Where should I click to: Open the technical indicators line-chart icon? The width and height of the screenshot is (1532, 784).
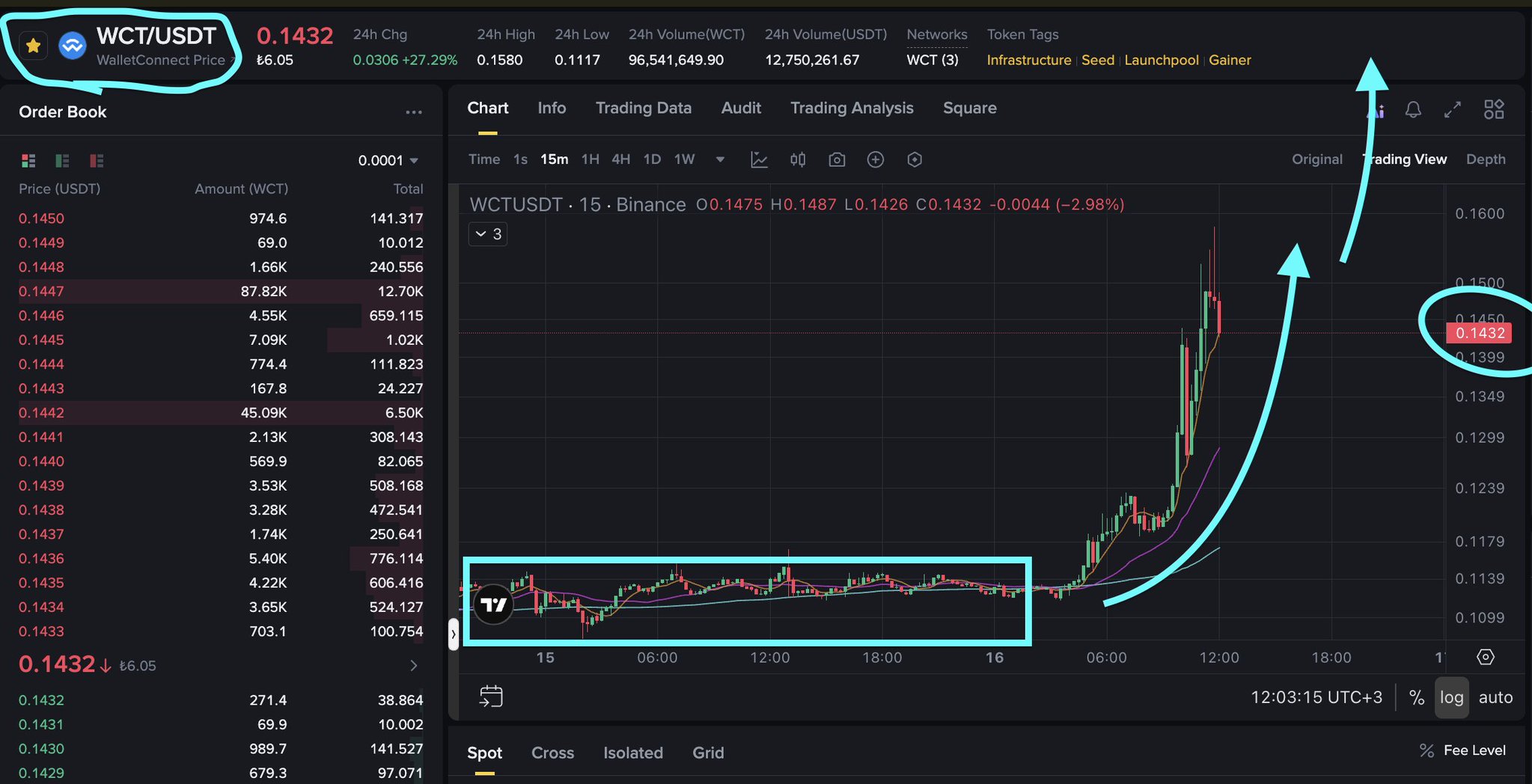click(759, 159)
